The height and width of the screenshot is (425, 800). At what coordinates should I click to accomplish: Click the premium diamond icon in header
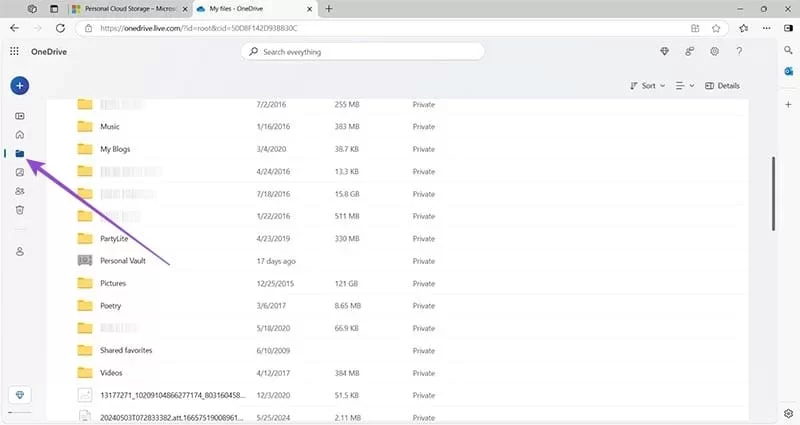coord(665,51)
